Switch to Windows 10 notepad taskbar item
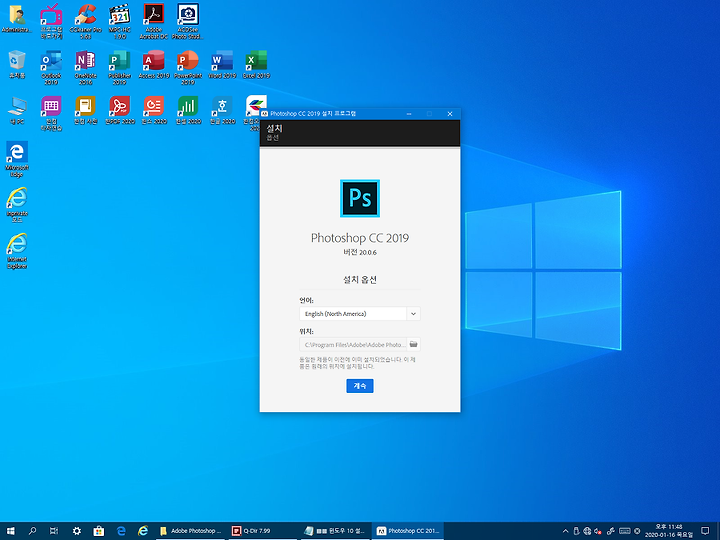Viewport: 720px width, 540px height. tap(335, 531)
